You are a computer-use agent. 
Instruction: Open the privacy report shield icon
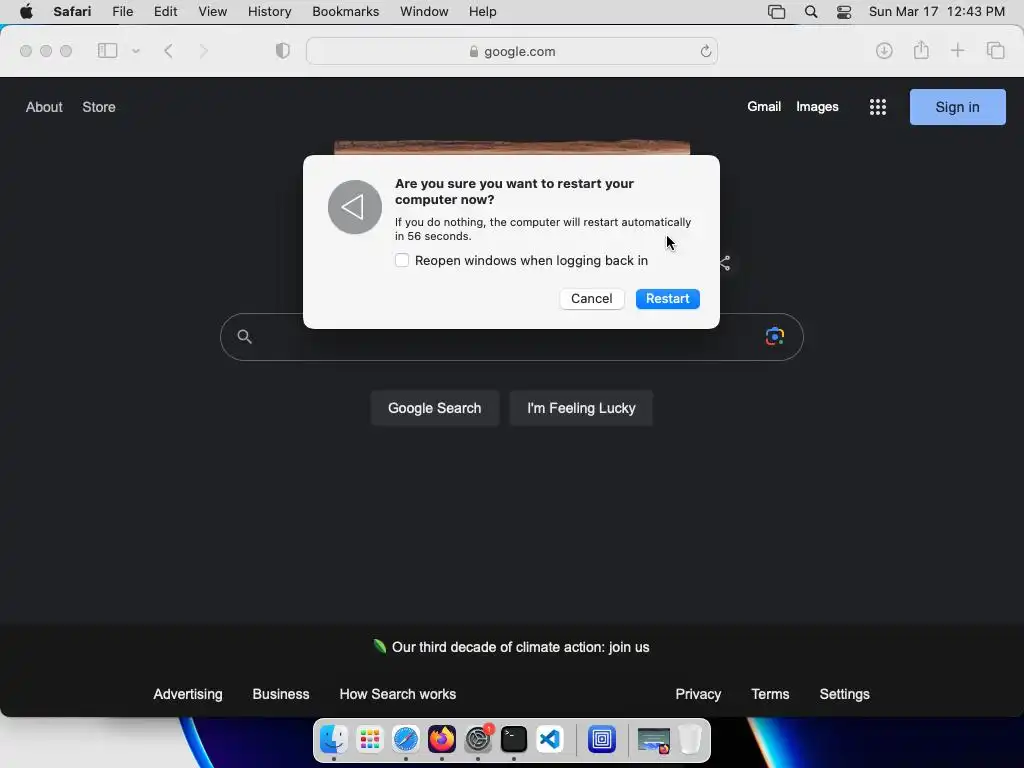[283, 51]
